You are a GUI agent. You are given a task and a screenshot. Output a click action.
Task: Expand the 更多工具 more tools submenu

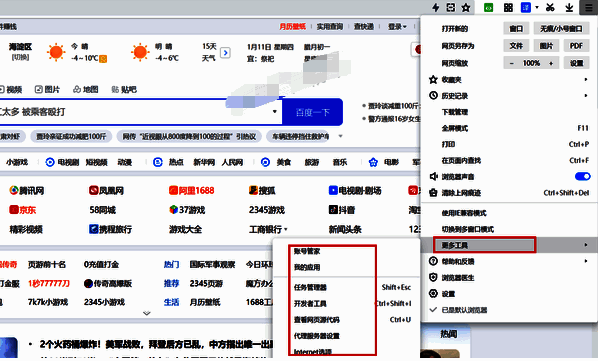[x=509, y=245]
